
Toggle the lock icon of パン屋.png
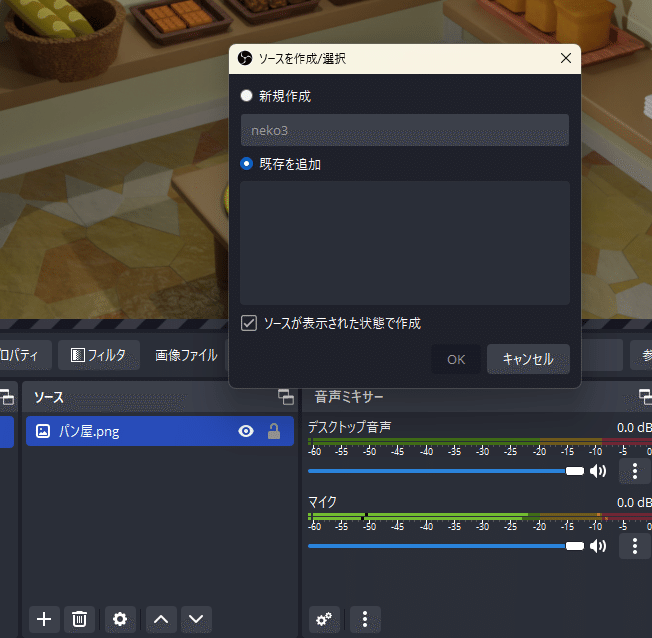(274, 431)
